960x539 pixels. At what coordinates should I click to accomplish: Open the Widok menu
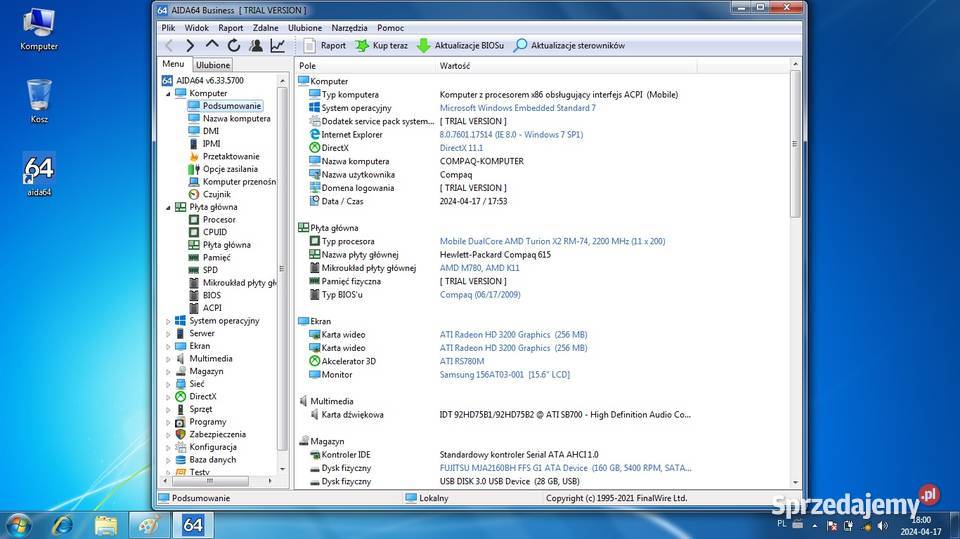[x=197, y=28]
